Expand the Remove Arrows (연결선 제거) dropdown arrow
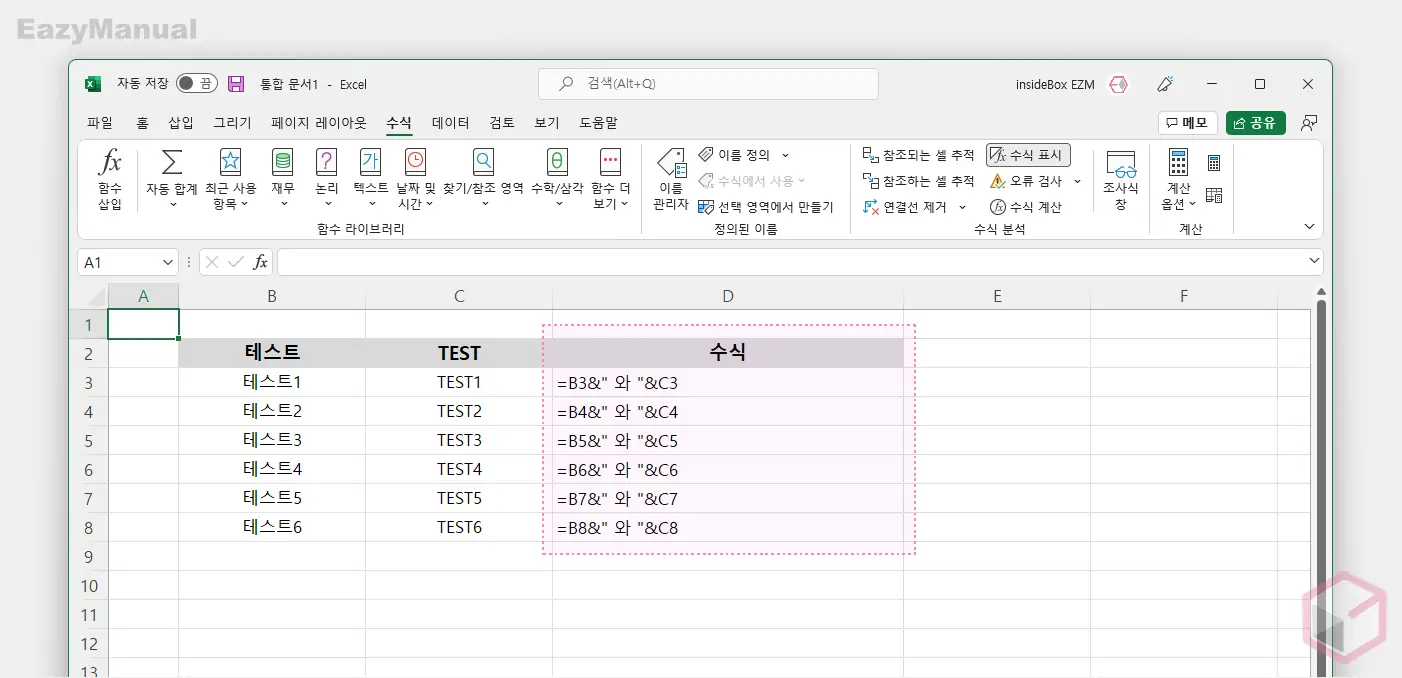Screen dimensions: 1402x678 coord(962,207)
